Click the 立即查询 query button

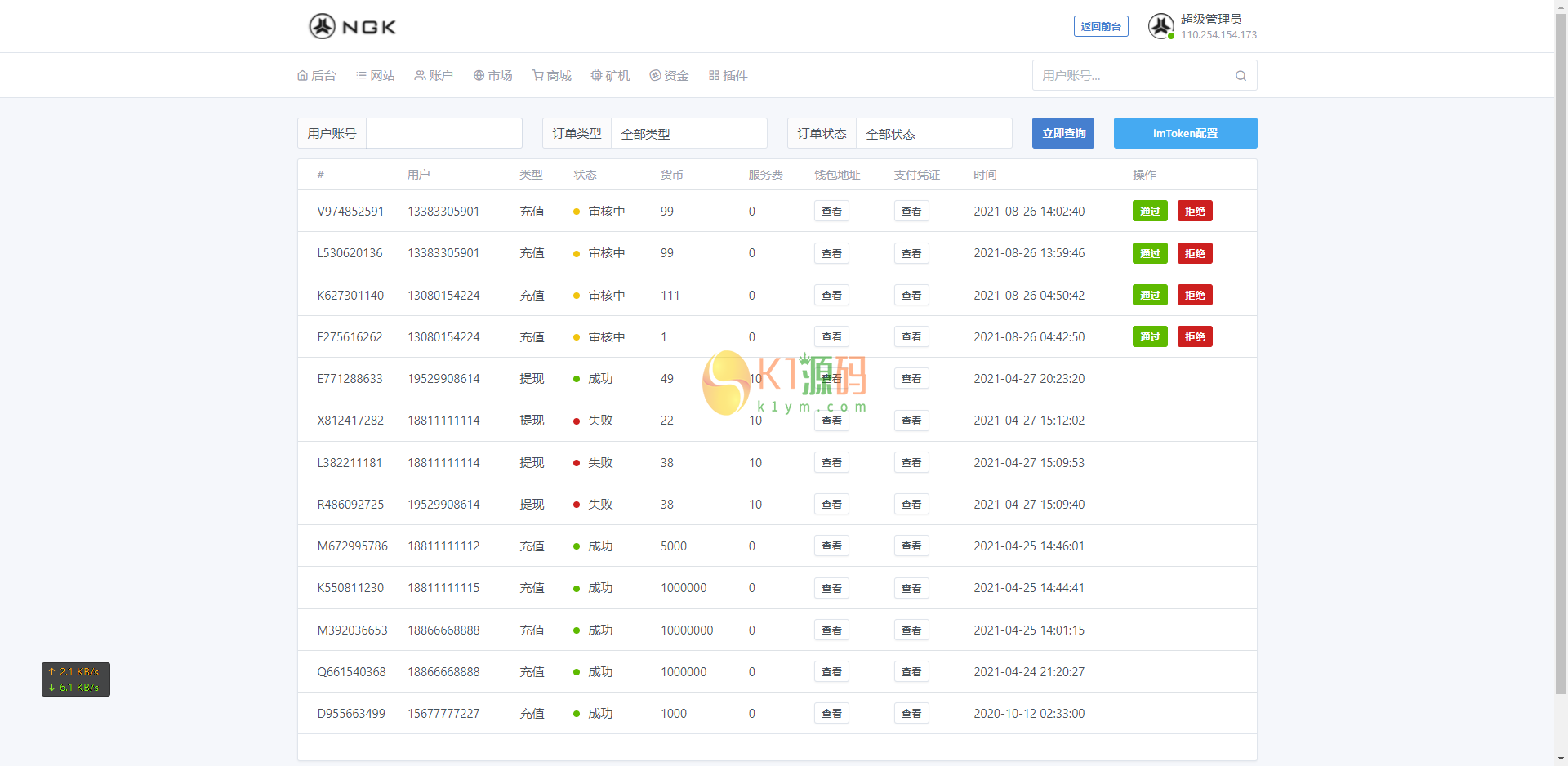click(x=1063, y=134)
